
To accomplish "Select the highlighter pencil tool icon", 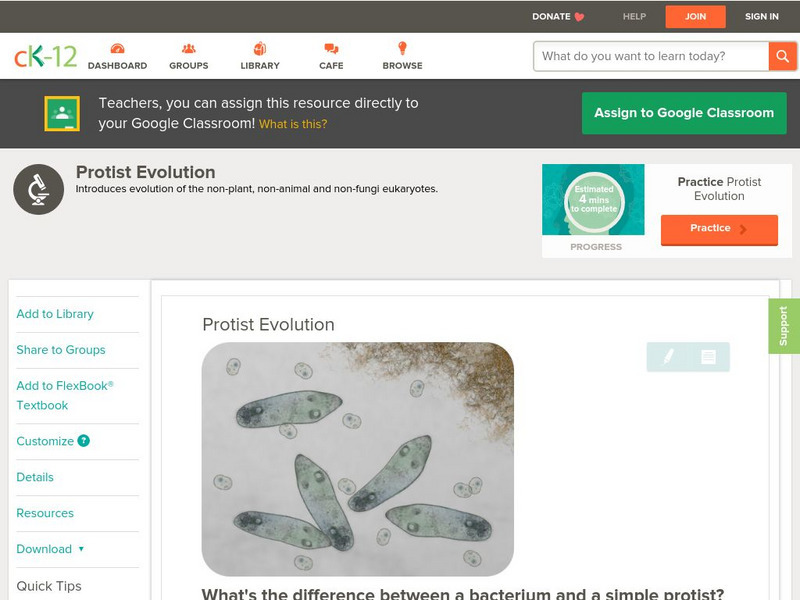I will (x=668, y=356).
